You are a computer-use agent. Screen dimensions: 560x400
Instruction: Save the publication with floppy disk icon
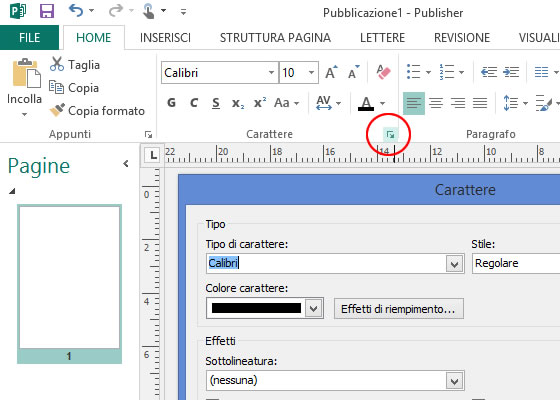click(x=47, y=11)
